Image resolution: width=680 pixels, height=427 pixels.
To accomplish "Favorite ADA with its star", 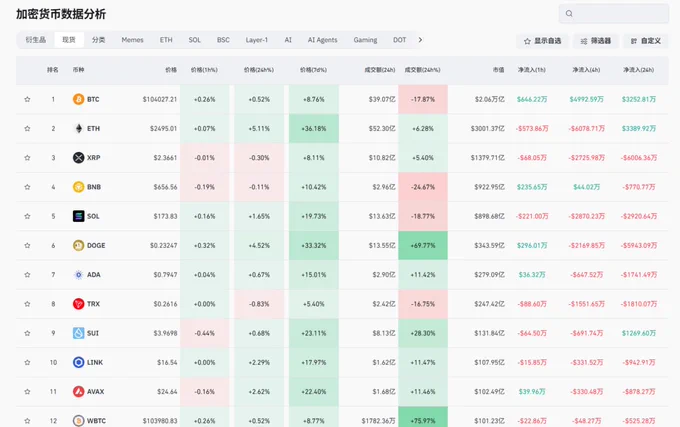I will click(x=27, y=274).
